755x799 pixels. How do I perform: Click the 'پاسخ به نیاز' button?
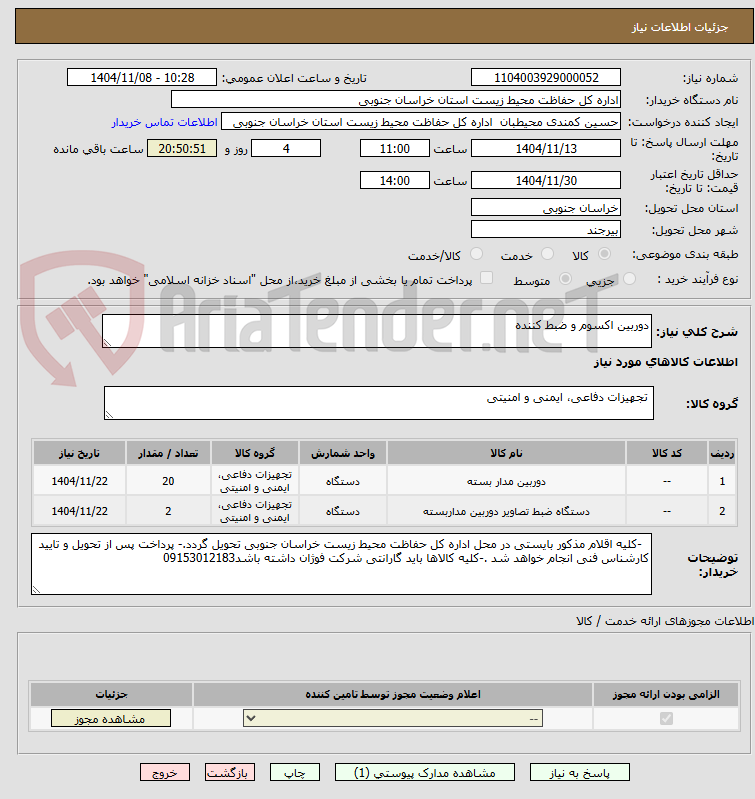(x=580, y=772)
